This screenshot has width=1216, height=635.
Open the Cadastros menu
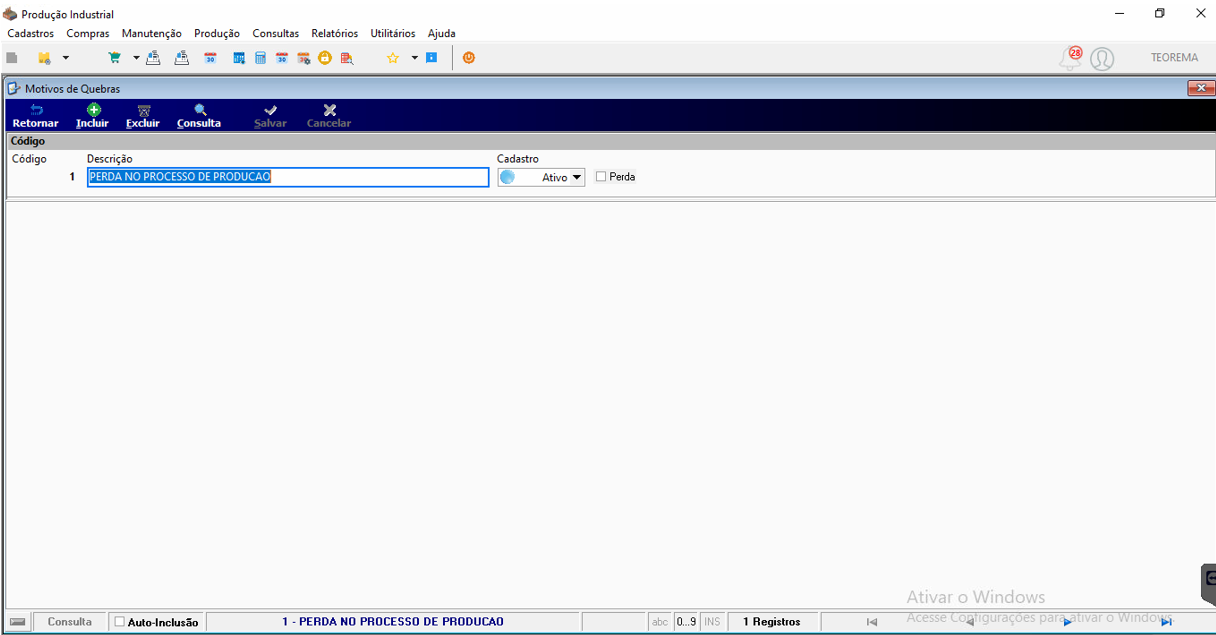point(31,33)
